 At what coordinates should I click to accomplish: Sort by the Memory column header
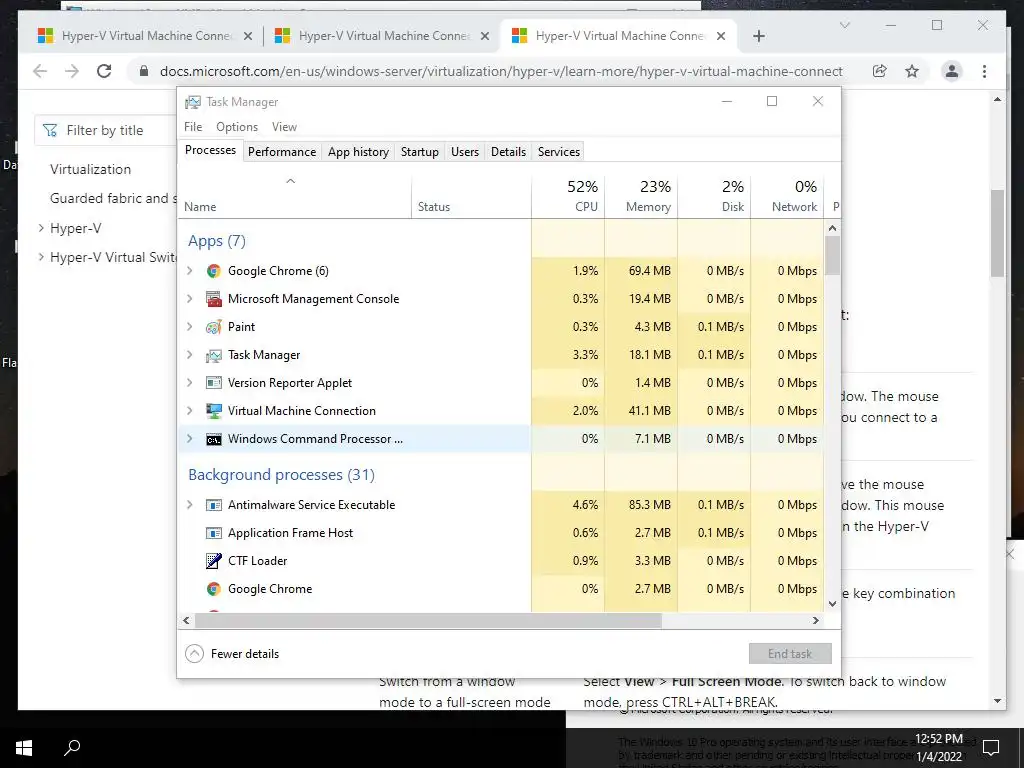coord(641,197)
